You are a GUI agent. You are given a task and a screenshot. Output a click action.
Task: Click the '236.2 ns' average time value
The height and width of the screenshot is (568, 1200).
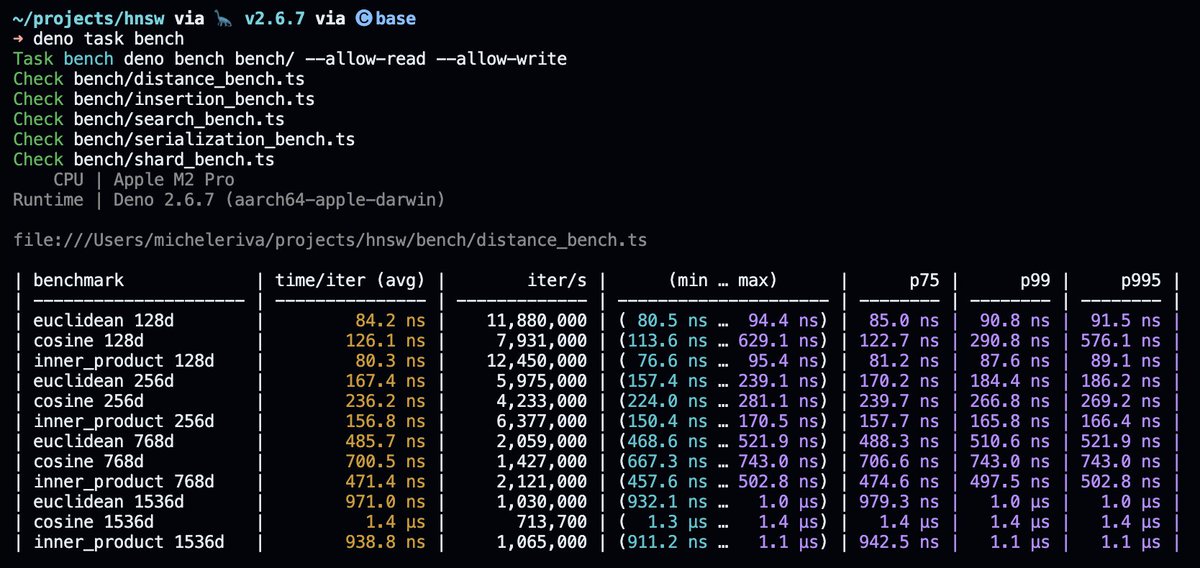(386, 401)
